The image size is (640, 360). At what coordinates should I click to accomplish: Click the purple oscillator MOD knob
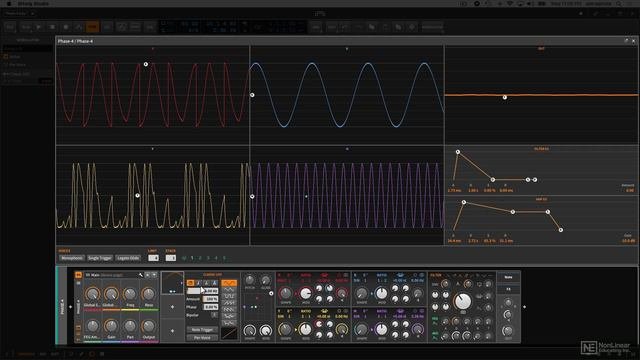[381, 329]
